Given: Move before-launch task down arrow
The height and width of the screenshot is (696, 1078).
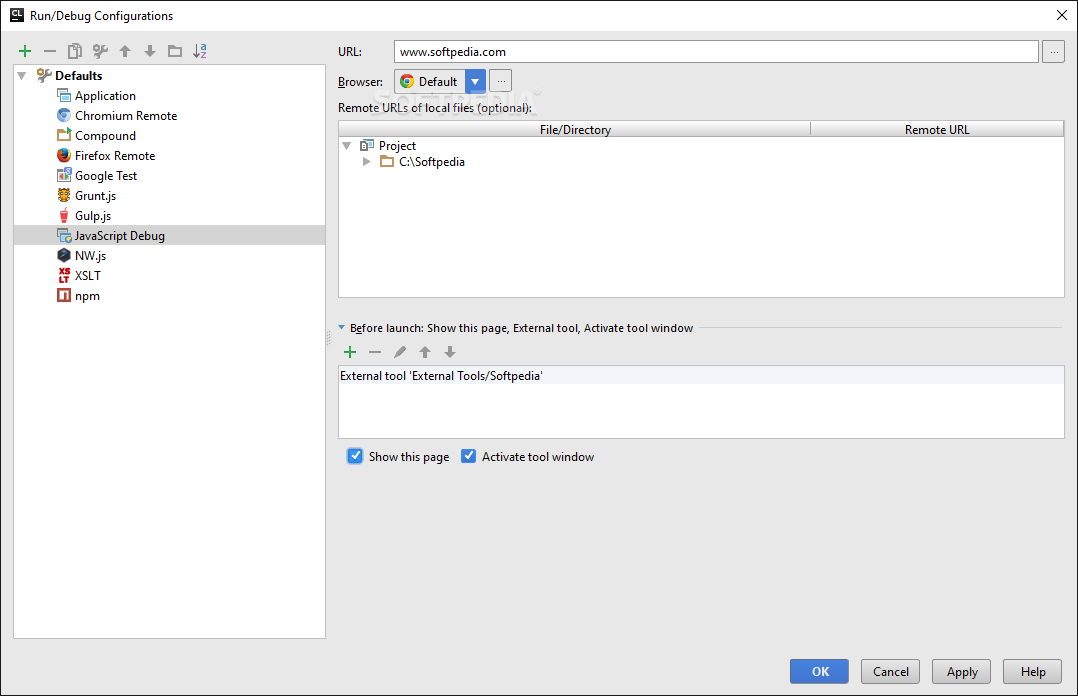Looking at the screenshot, I should click(x=450, y=352).
